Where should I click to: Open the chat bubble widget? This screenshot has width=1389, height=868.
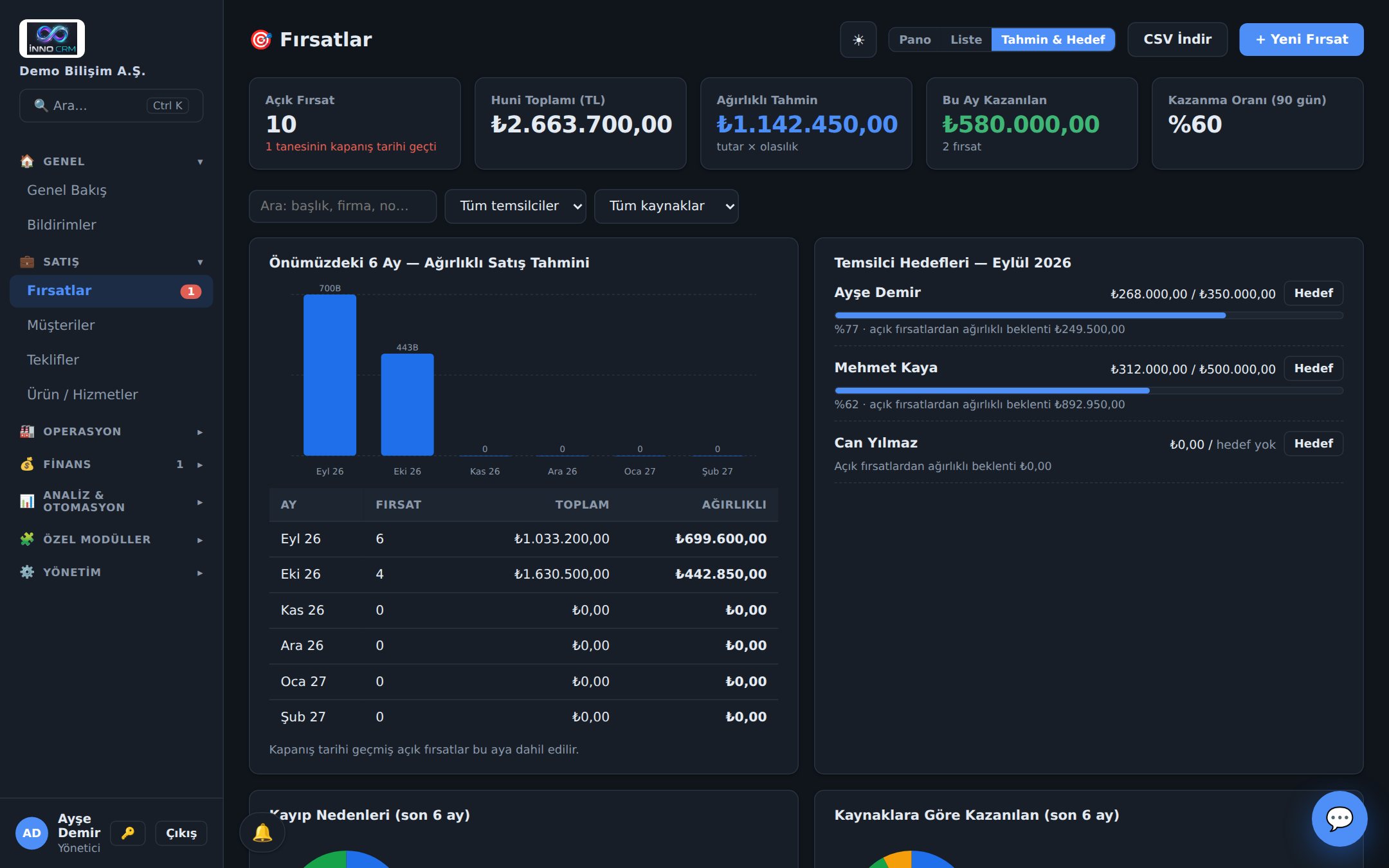tap(1339, 818)
